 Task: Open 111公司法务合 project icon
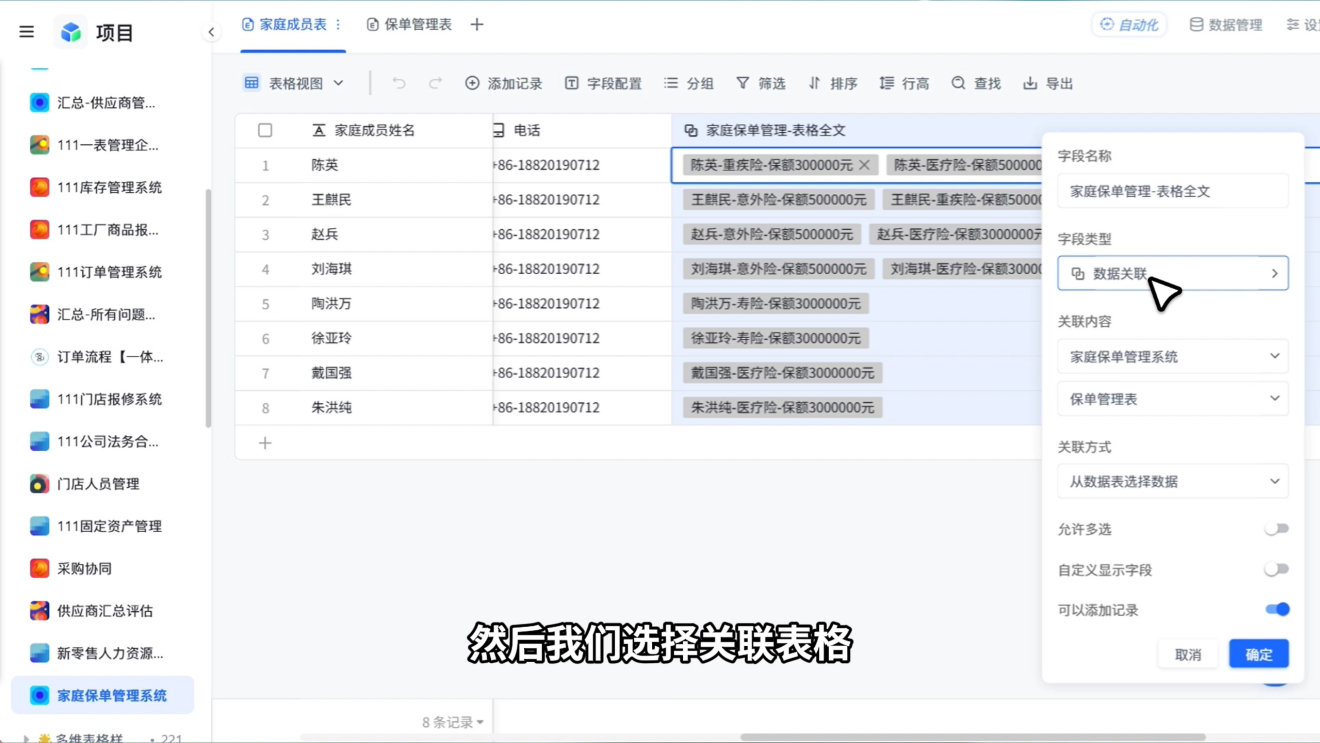40,441
